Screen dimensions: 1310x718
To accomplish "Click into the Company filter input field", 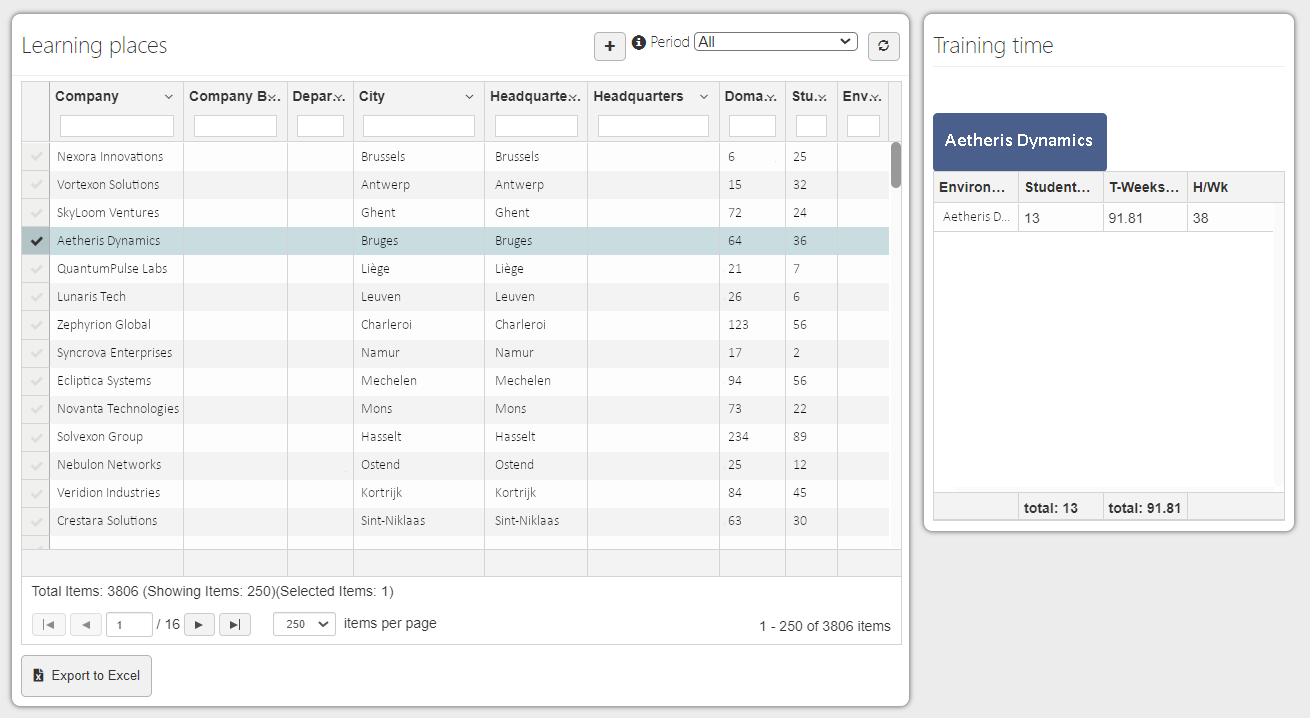I will [116, 125].
